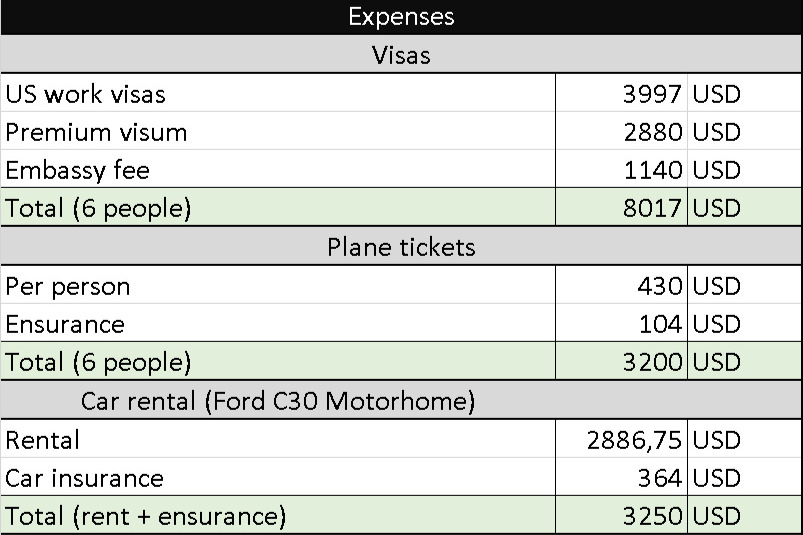Screen dimensions: 803x535
Task: Select the 364 car insurance cell
Action: (x=621, y=477)
